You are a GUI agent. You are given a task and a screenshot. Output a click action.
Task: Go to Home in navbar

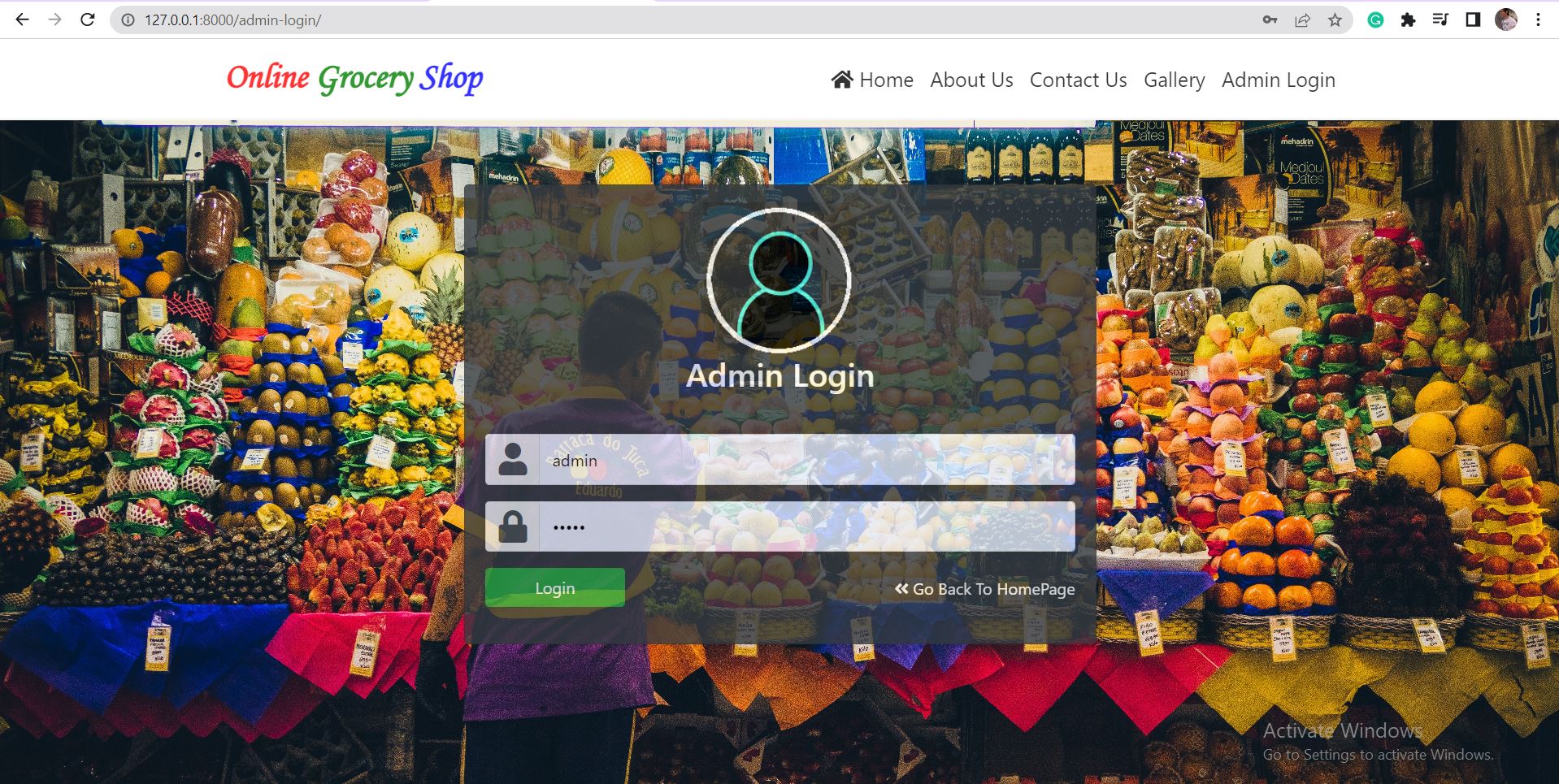(x=872, y=80)
